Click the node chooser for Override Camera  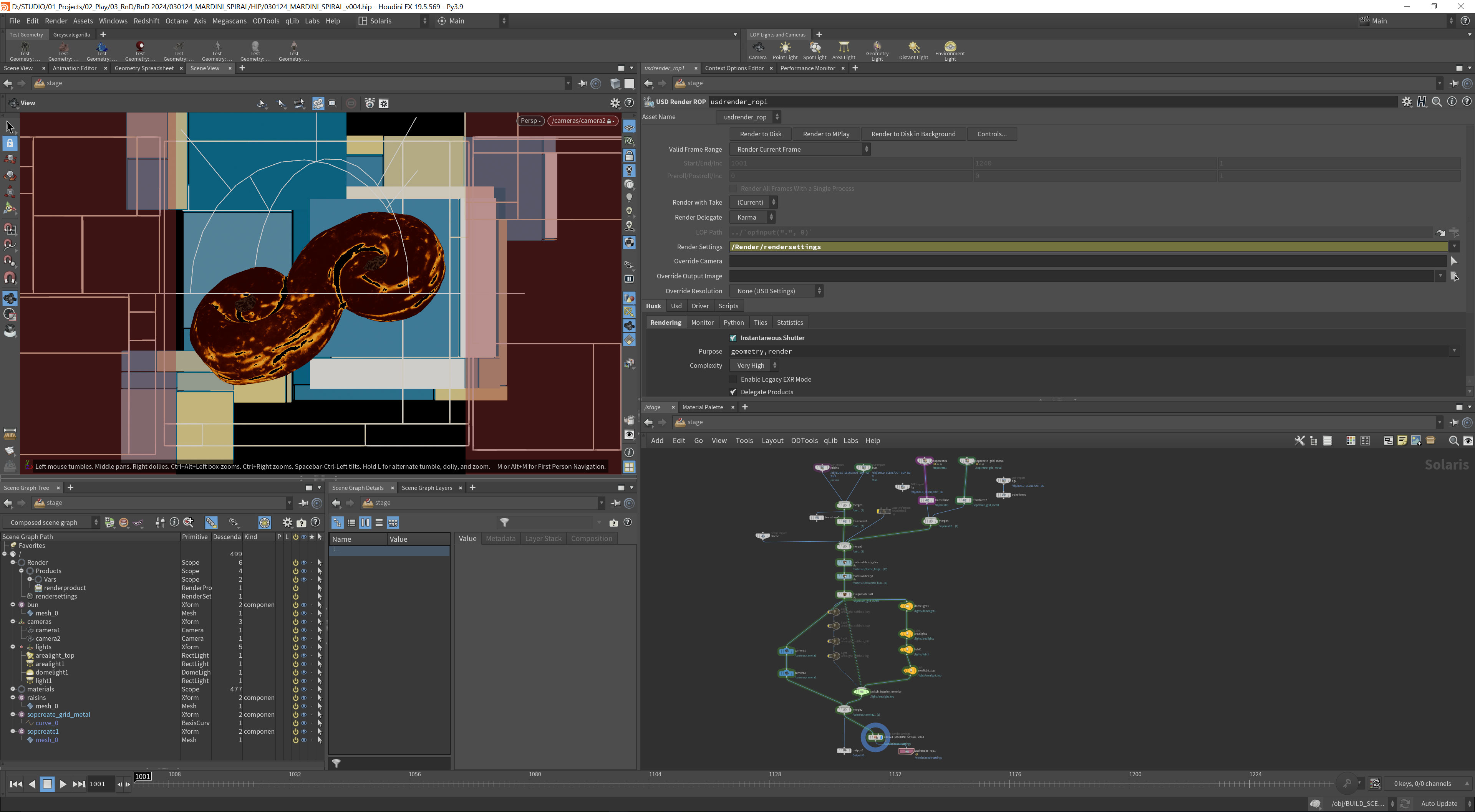[x=1454, y=261]
